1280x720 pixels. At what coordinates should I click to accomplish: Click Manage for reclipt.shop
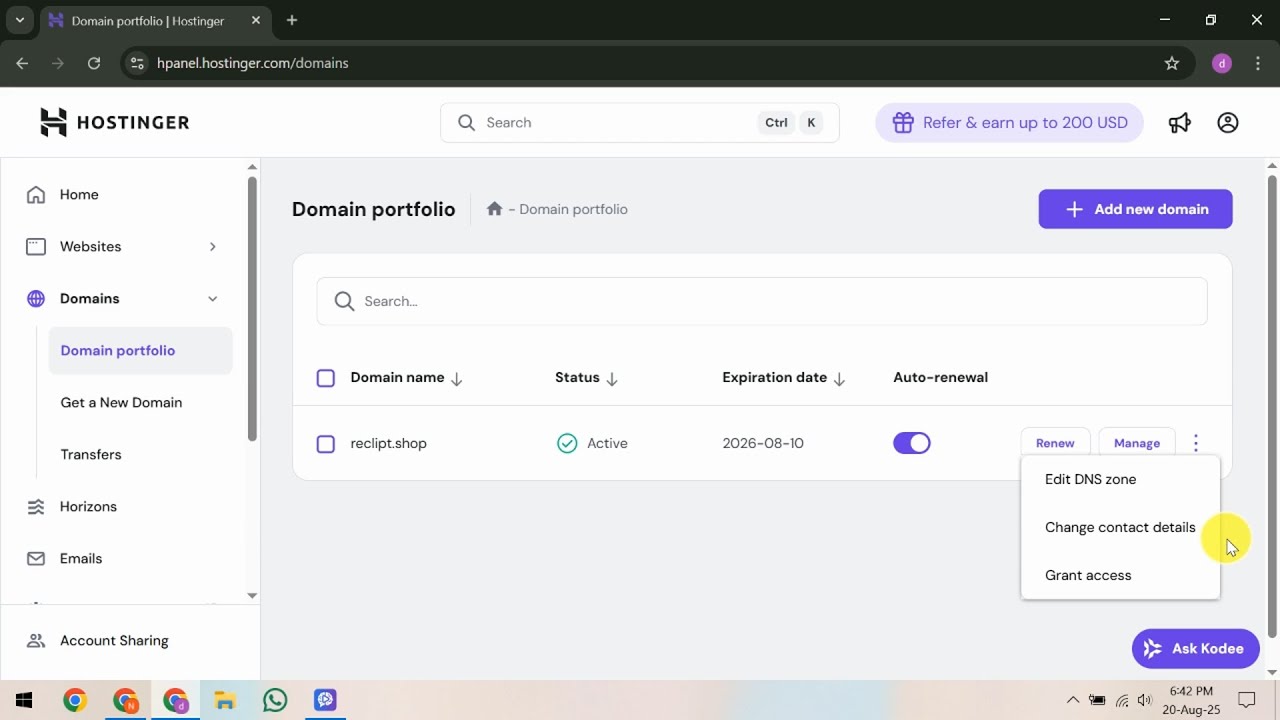(x=1137, y=443)
